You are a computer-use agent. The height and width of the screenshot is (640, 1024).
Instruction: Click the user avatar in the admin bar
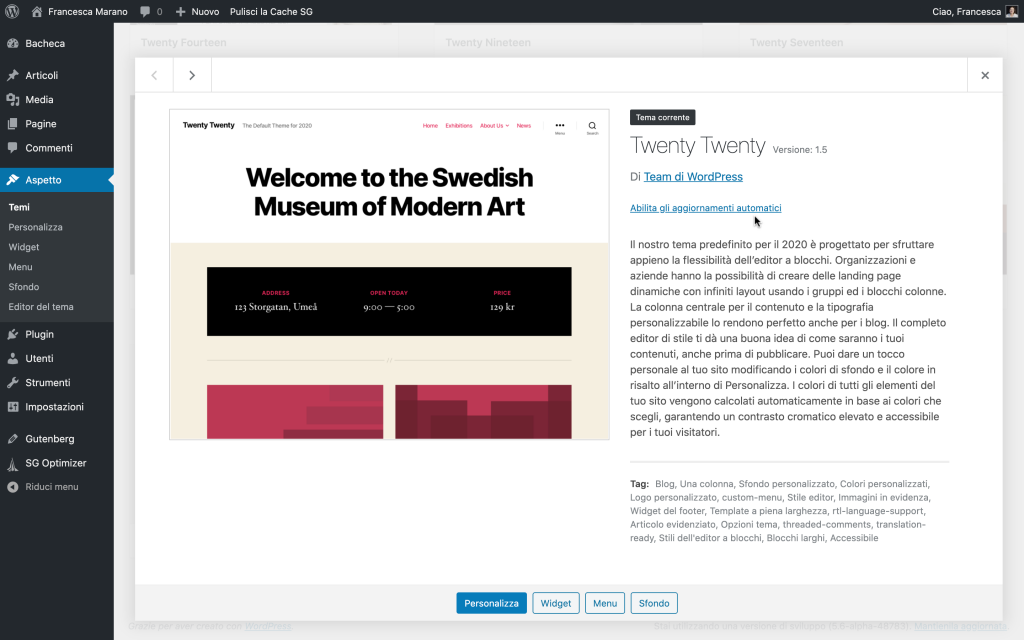[1012, 11]
